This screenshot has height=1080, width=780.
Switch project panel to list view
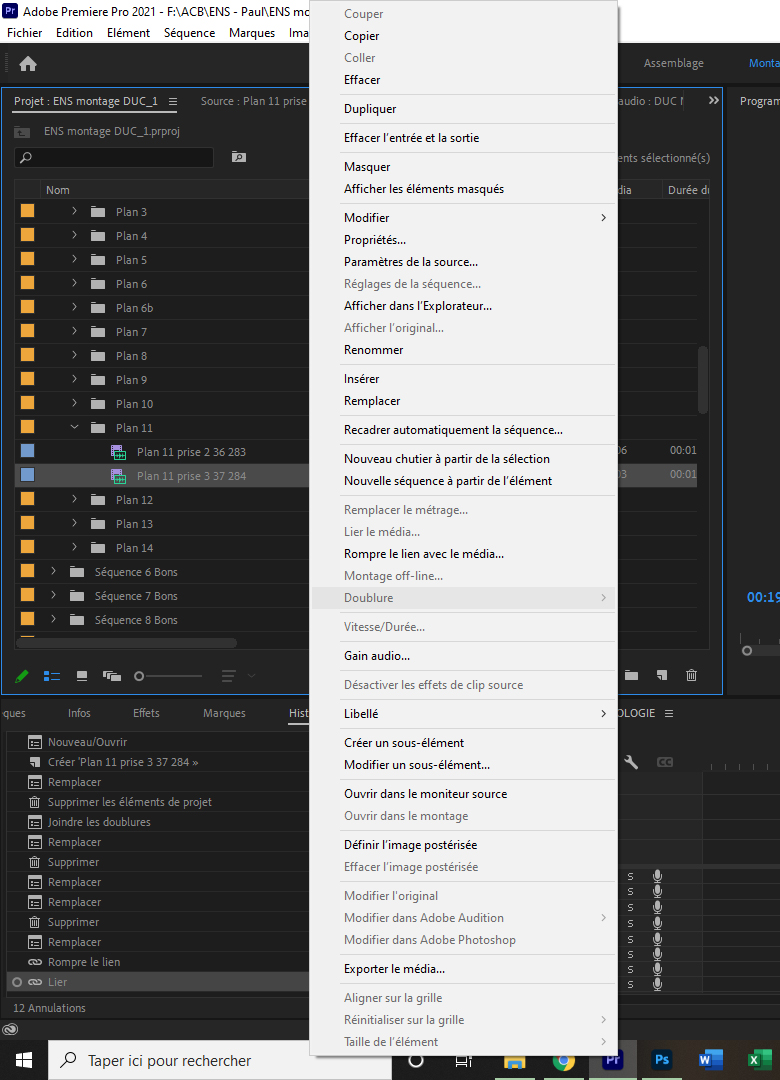click(x=51, y=676)
